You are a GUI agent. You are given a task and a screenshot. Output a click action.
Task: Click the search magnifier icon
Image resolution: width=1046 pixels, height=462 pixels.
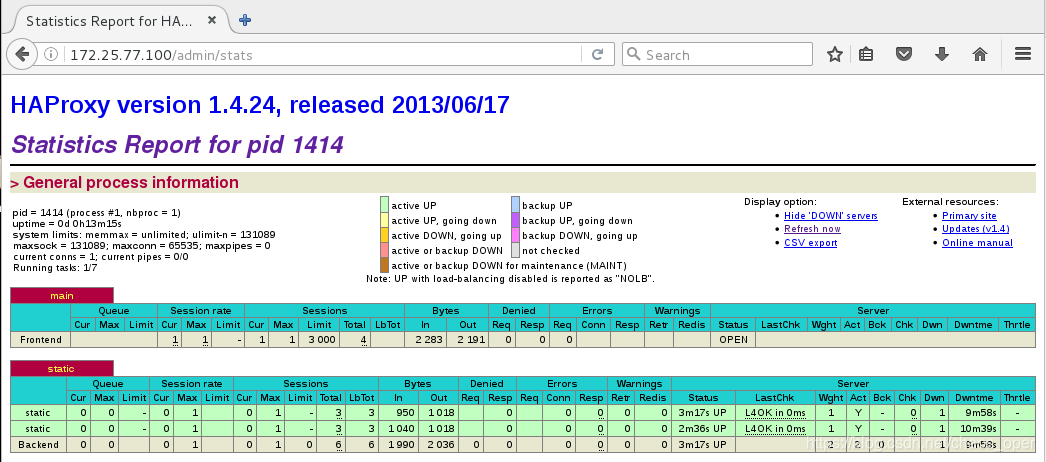(x=634, y=54)
